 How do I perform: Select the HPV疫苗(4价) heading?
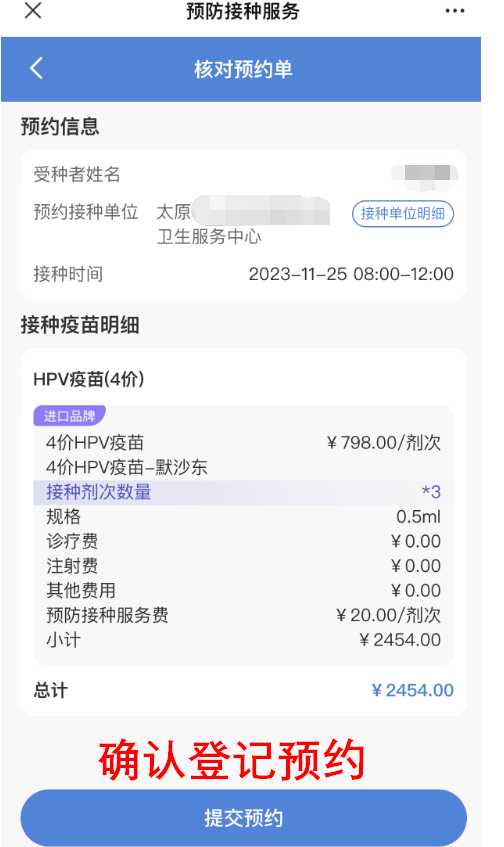[89, 379]
